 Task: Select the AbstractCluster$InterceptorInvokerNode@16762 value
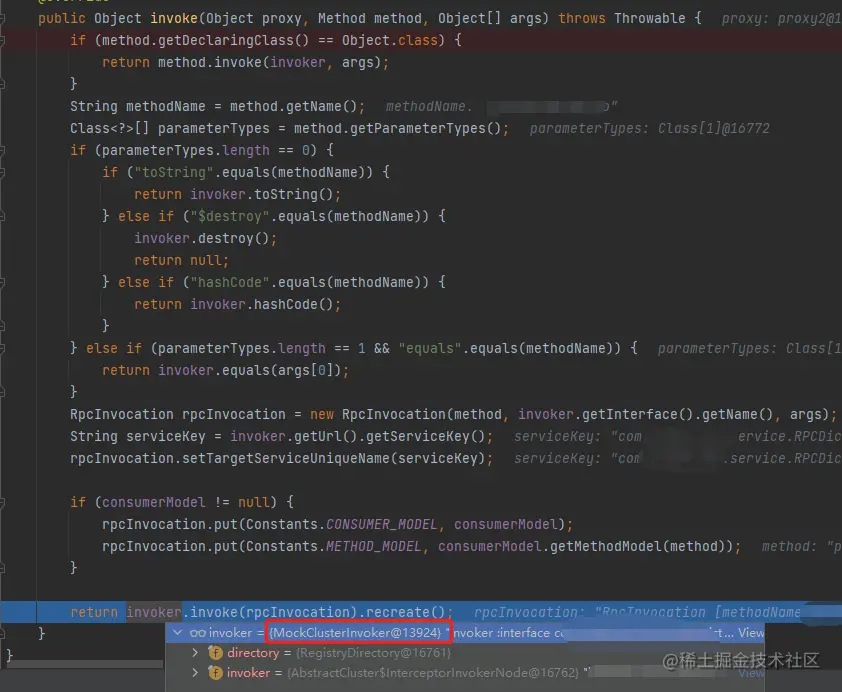coord(433,673)
